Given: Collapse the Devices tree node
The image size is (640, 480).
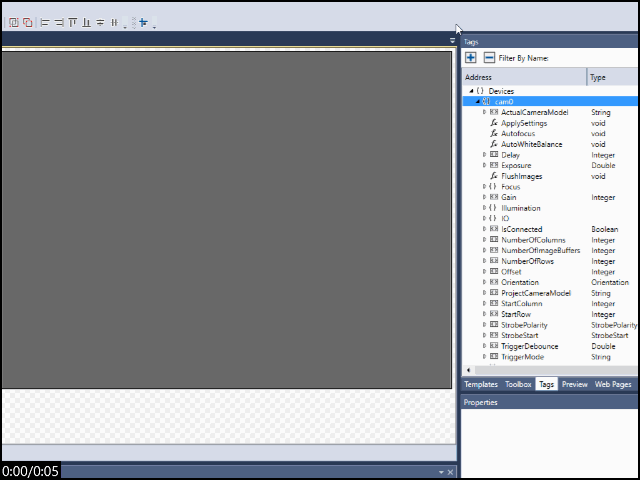Looking at the screenshot, I should 471,91.
